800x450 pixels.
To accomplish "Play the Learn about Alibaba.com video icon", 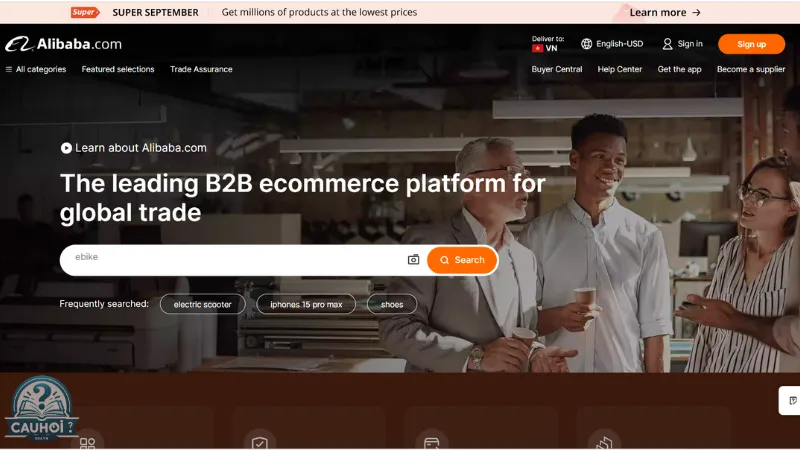I will (x=66, y=148).
